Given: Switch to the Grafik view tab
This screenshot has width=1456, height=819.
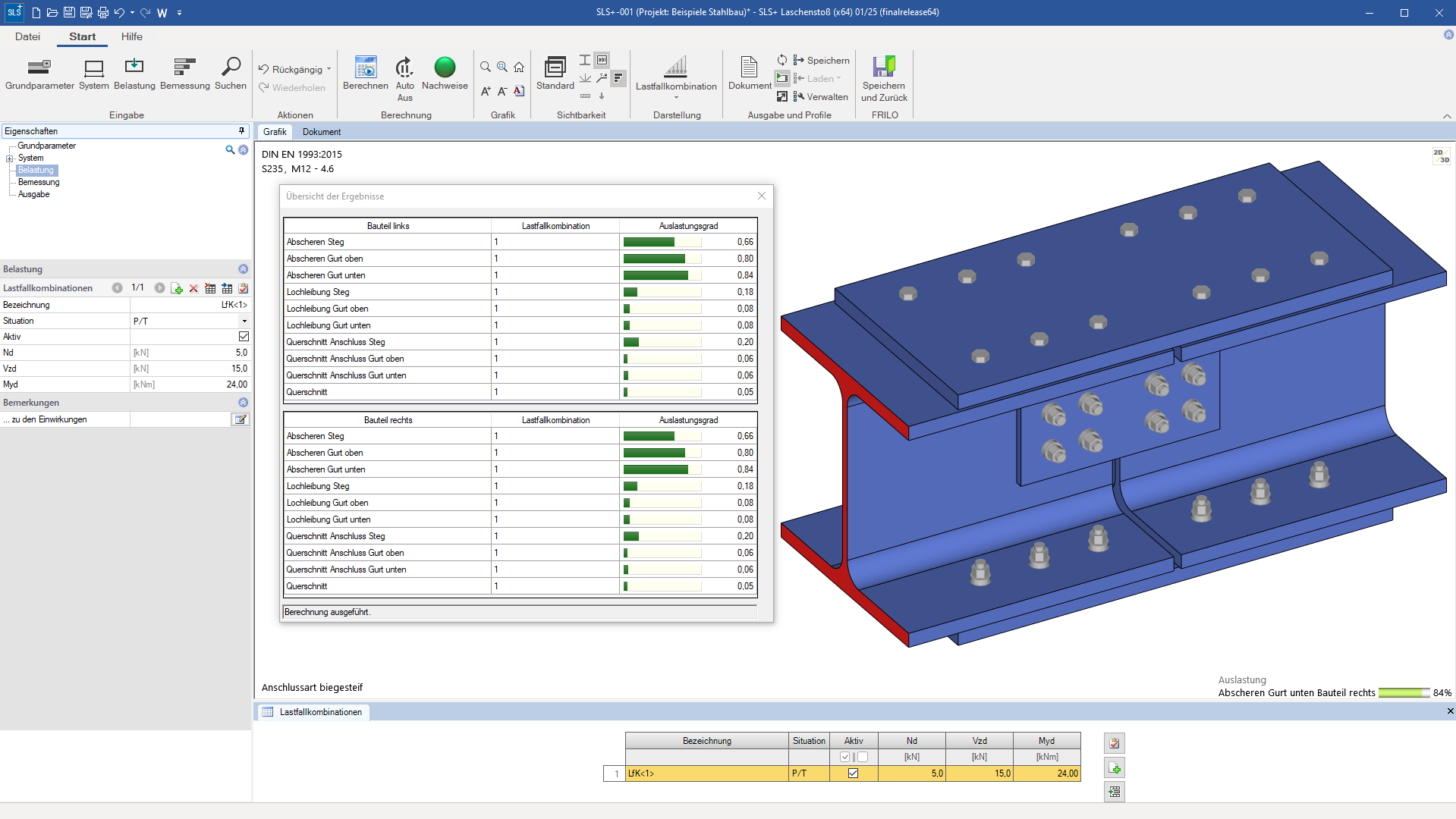Looking at the screenshot, I should (x=275, y=131).
